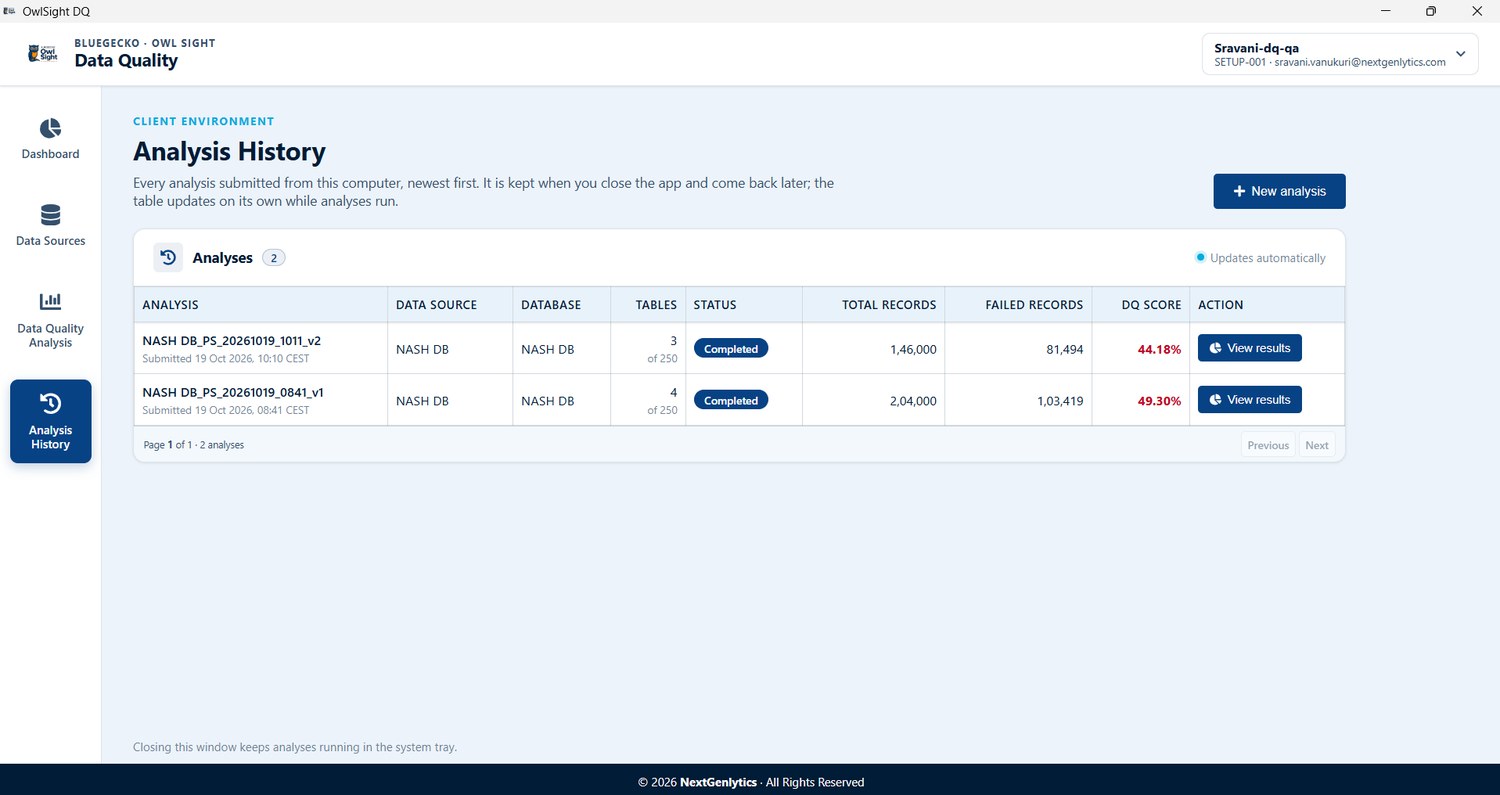View results for NASH DB_PS_20261019_0841_v1
Viewport: 1500px width, 795px height.
click(x=1249, y=400)
